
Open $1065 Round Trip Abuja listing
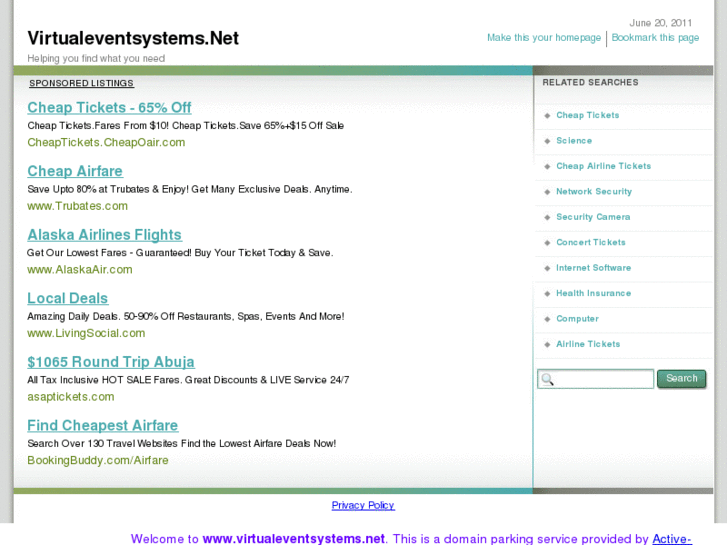111,362
